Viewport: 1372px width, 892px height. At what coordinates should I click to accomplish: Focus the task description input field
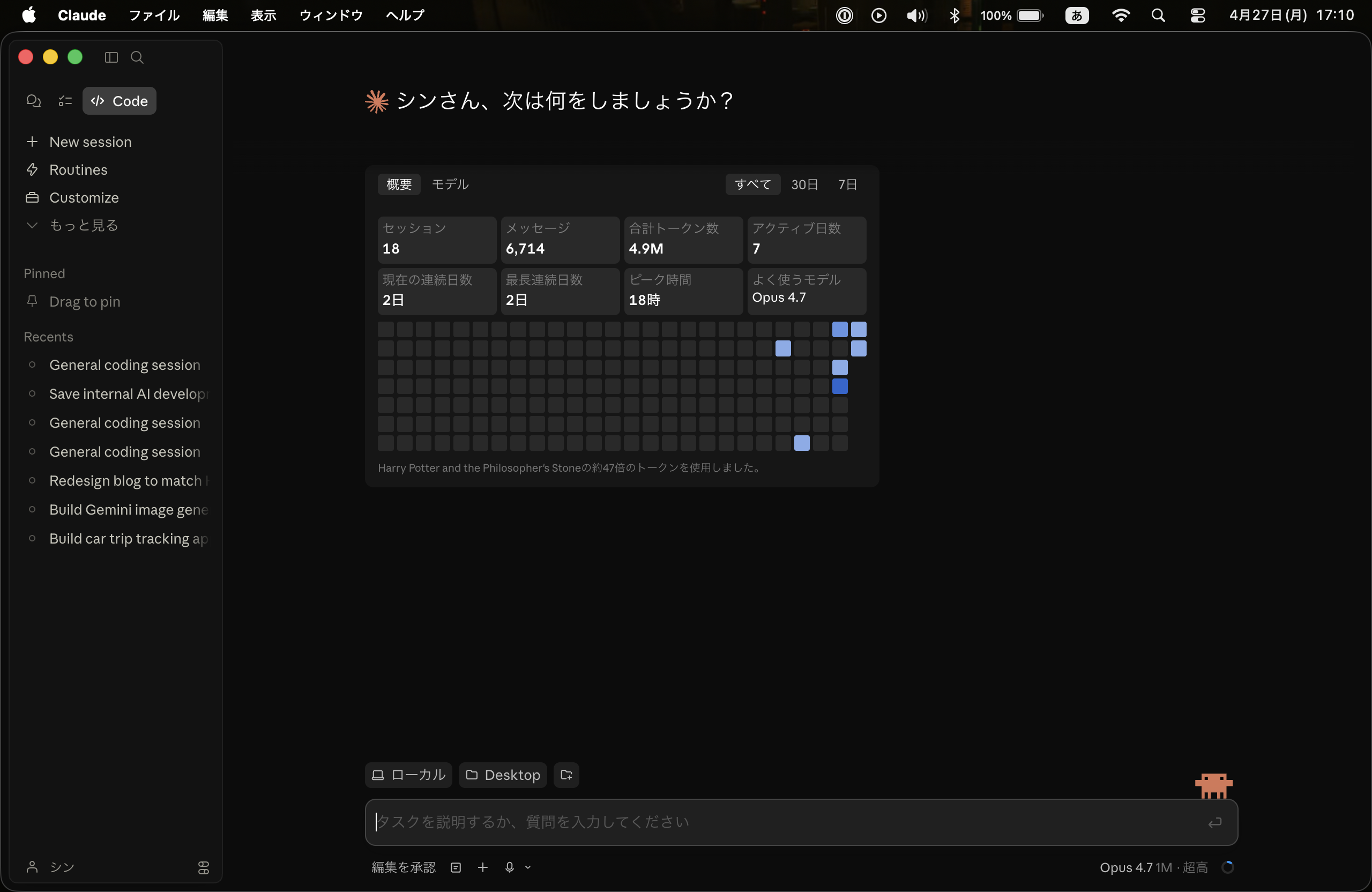(x=801, y=822)
